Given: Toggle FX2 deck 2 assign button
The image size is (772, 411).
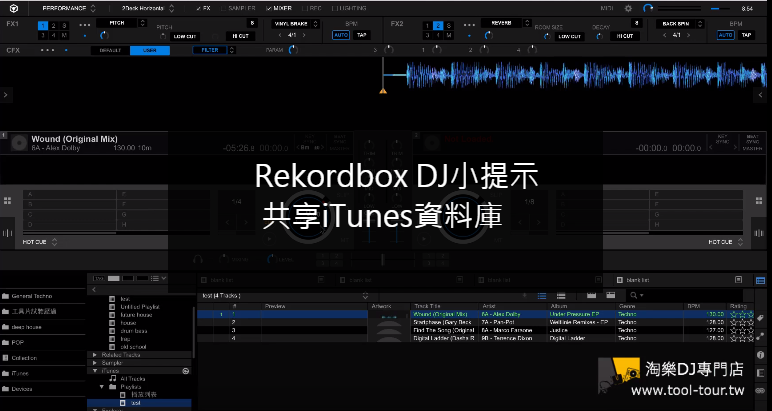Looking at the screenshot, I should [438, 26].
